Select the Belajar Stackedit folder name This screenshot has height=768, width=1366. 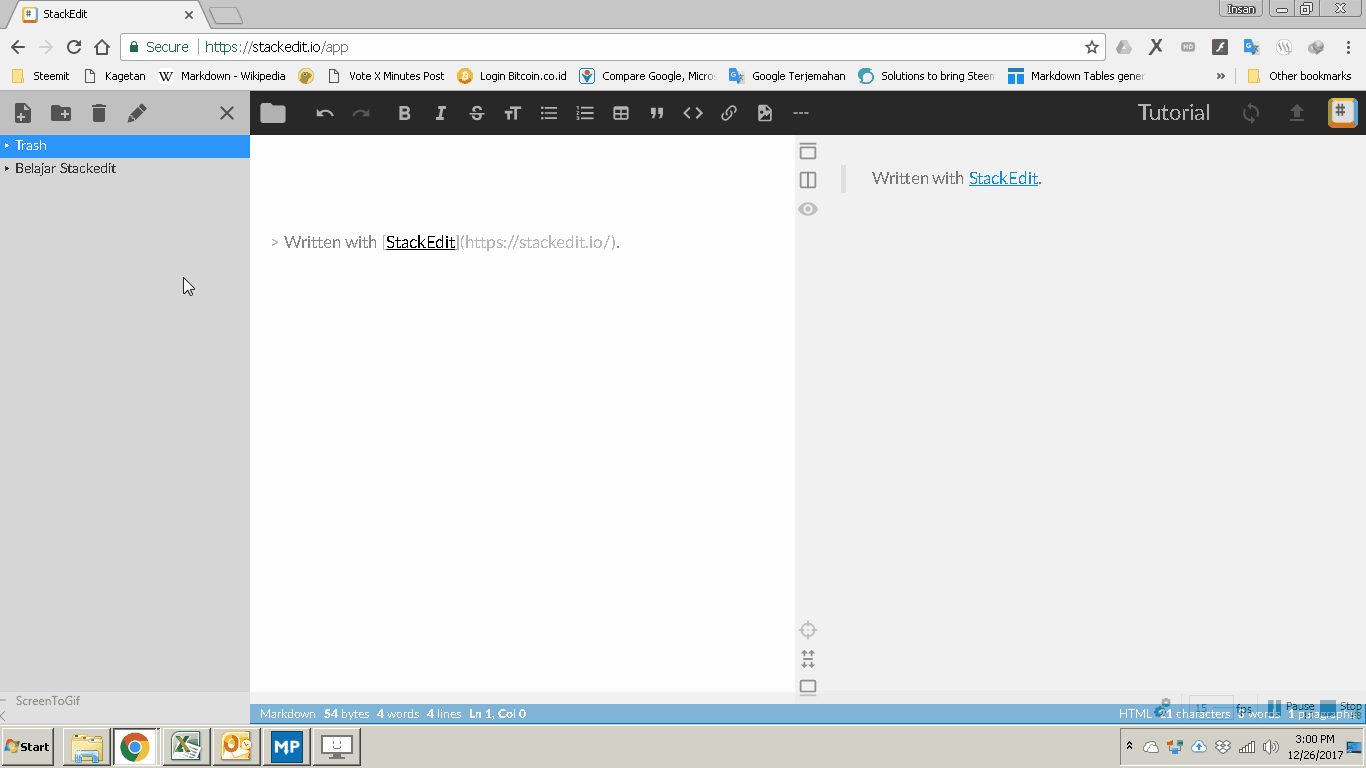(x=65, y=169)
